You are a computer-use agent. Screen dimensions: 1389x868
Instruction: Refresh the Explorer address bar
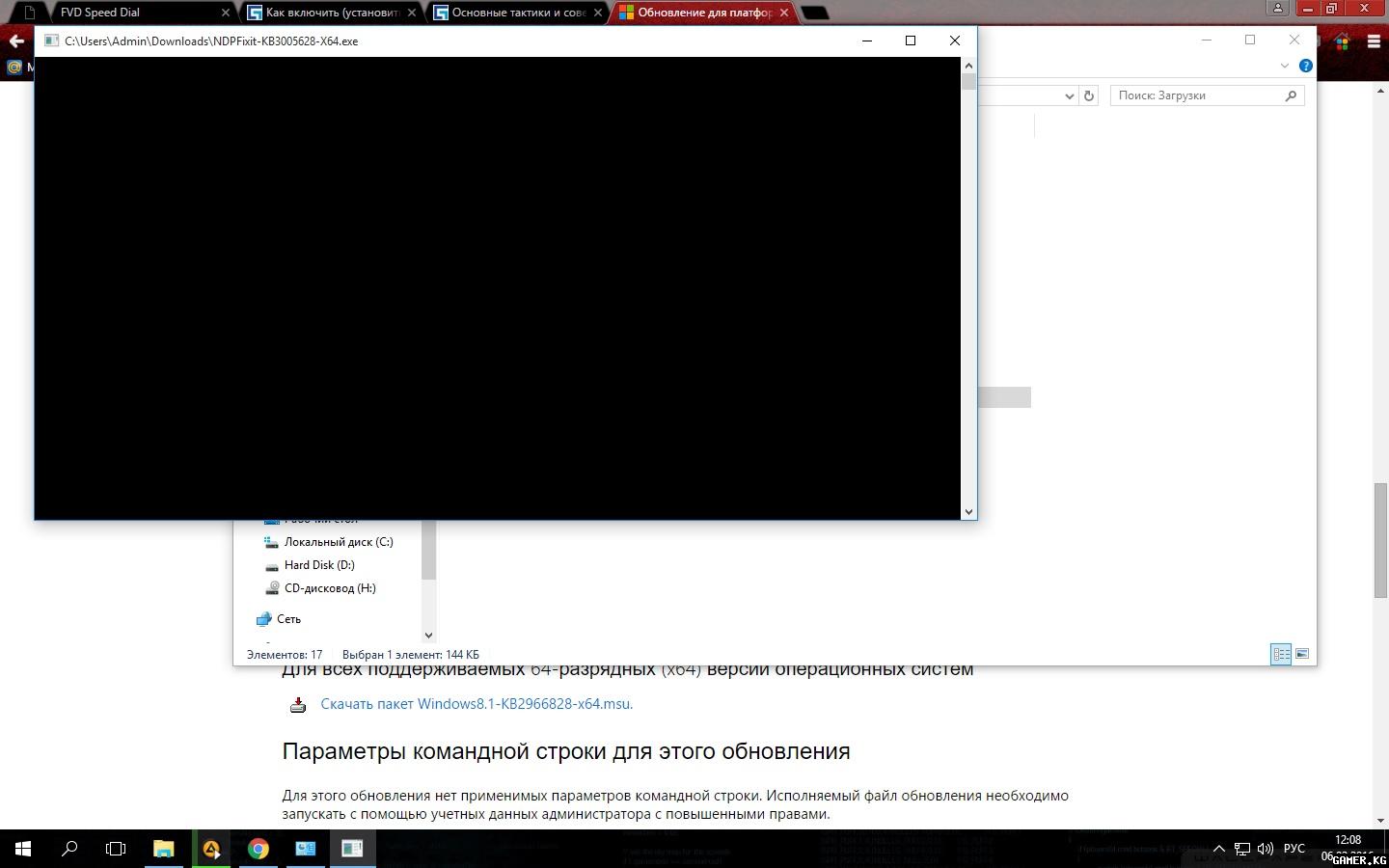tap(1089, 95)
